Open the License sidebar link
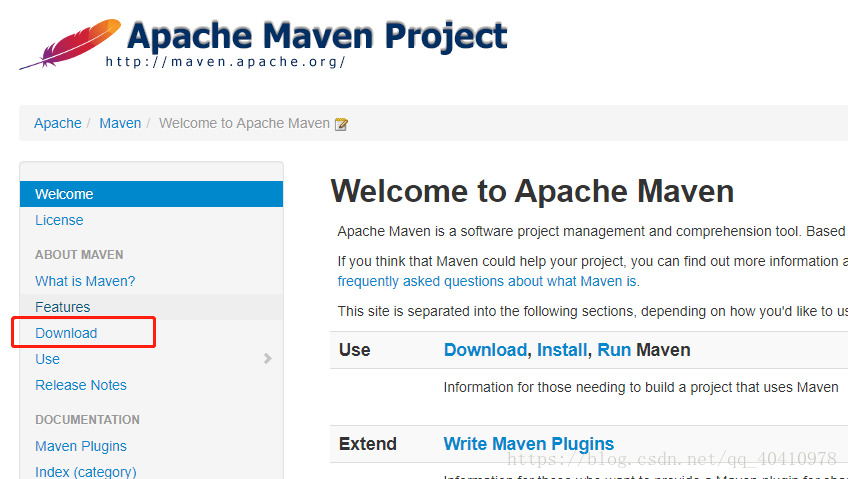The image size is (848, 479). point(59,220)
